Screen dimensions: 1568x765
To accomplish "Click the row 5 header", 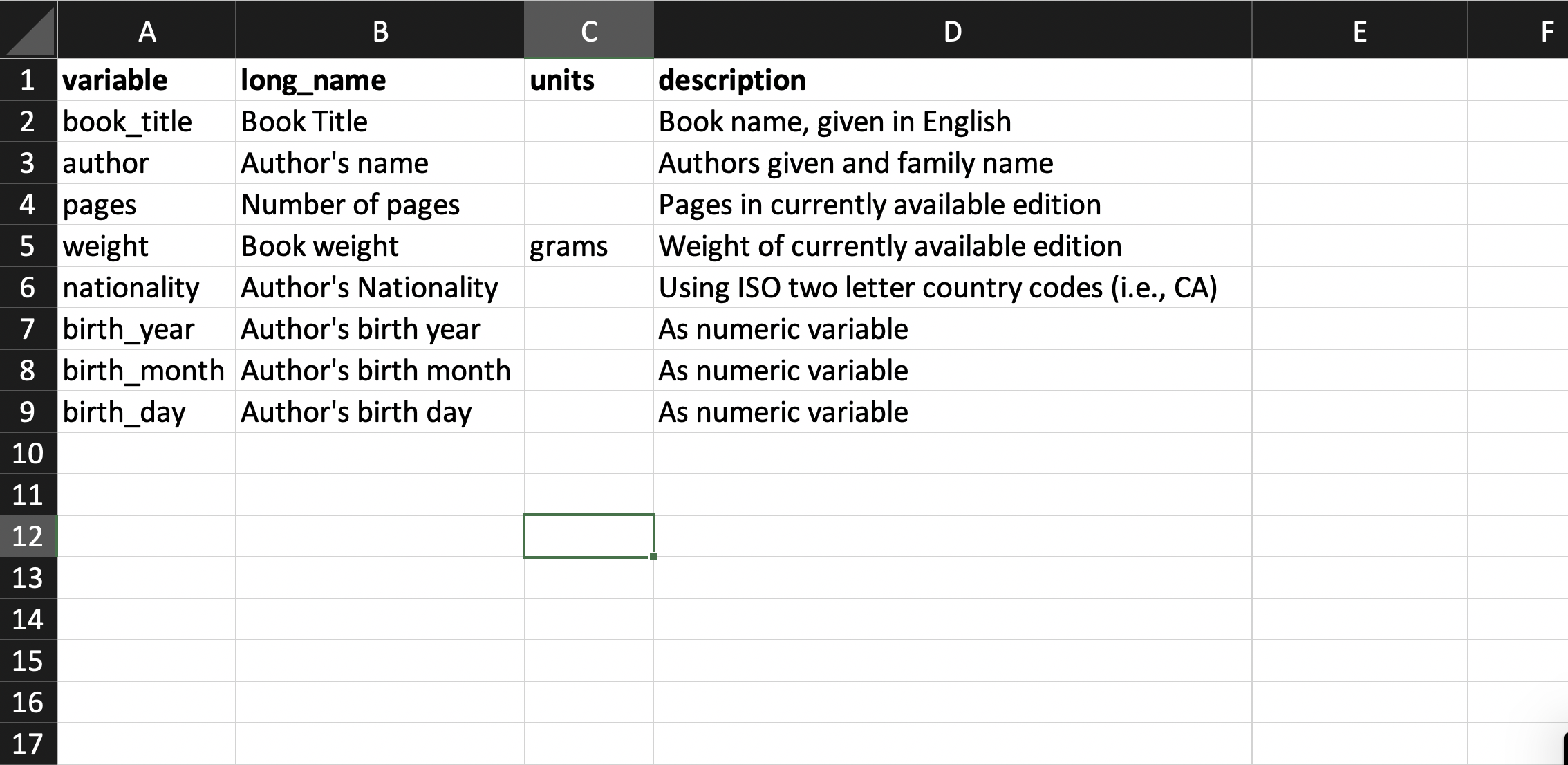I will 28,246.
